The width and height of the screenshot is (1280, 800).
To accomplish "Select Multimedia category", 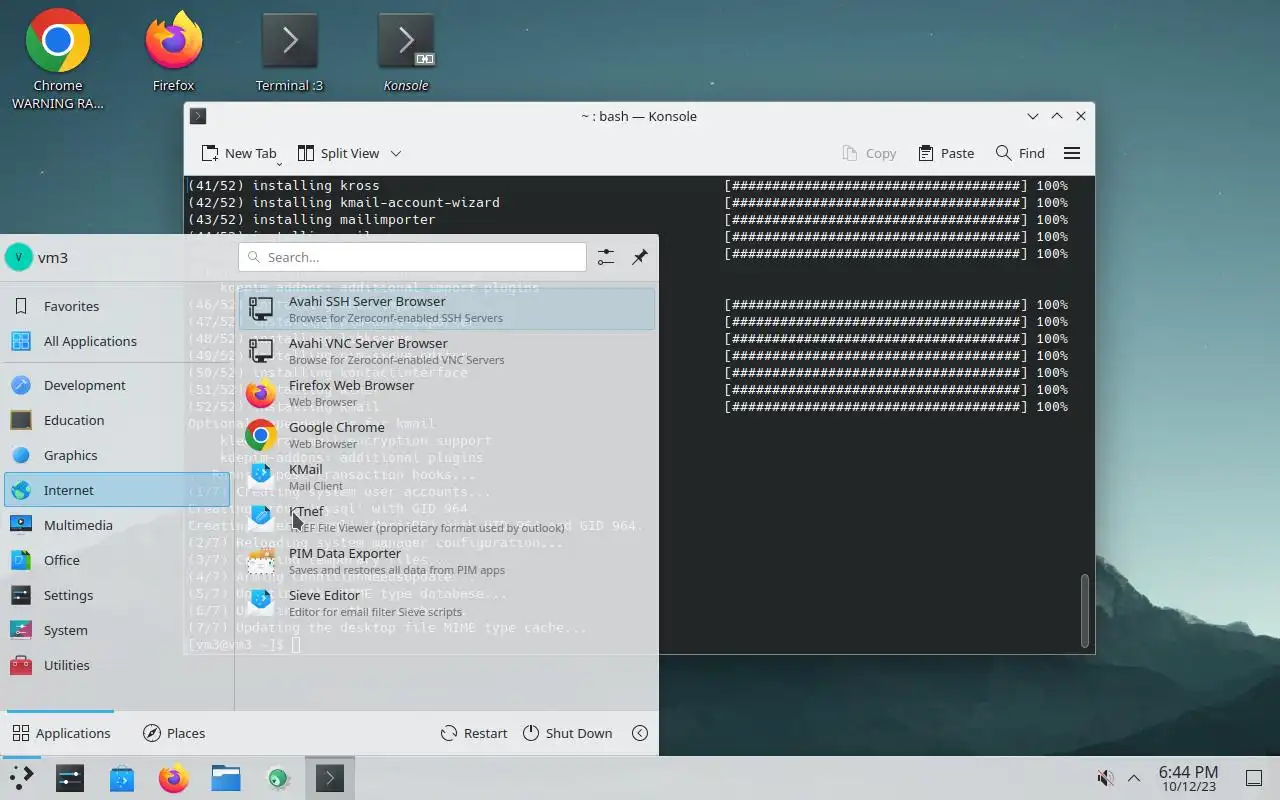I will [117, 525].
